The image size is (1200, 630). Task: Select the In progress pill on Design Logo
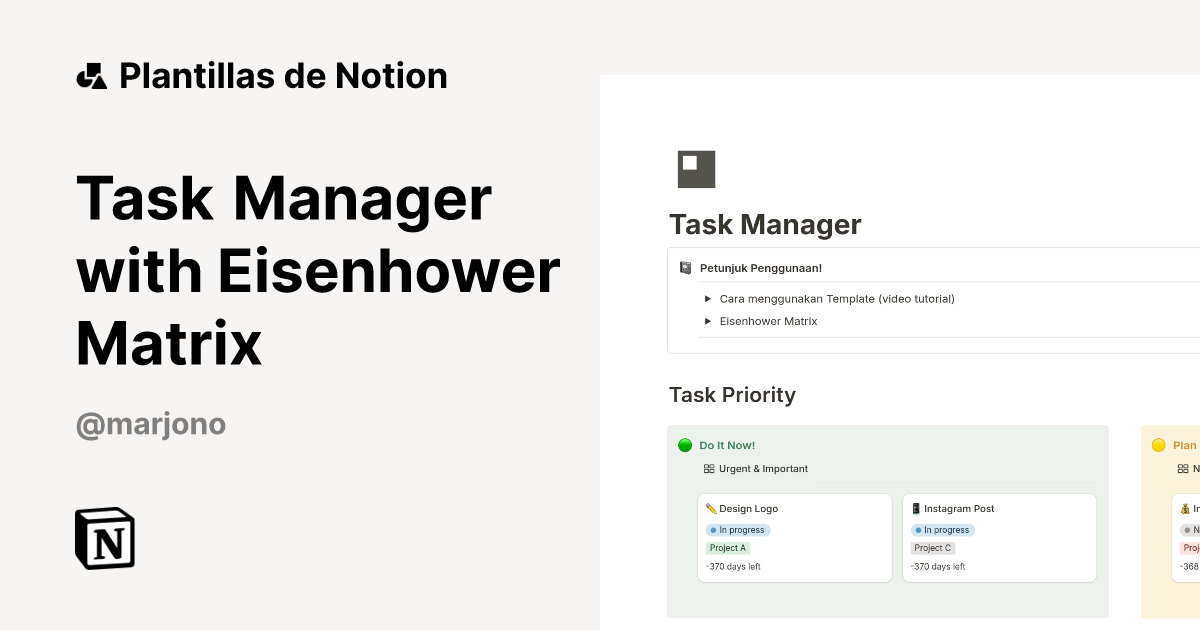737,529
